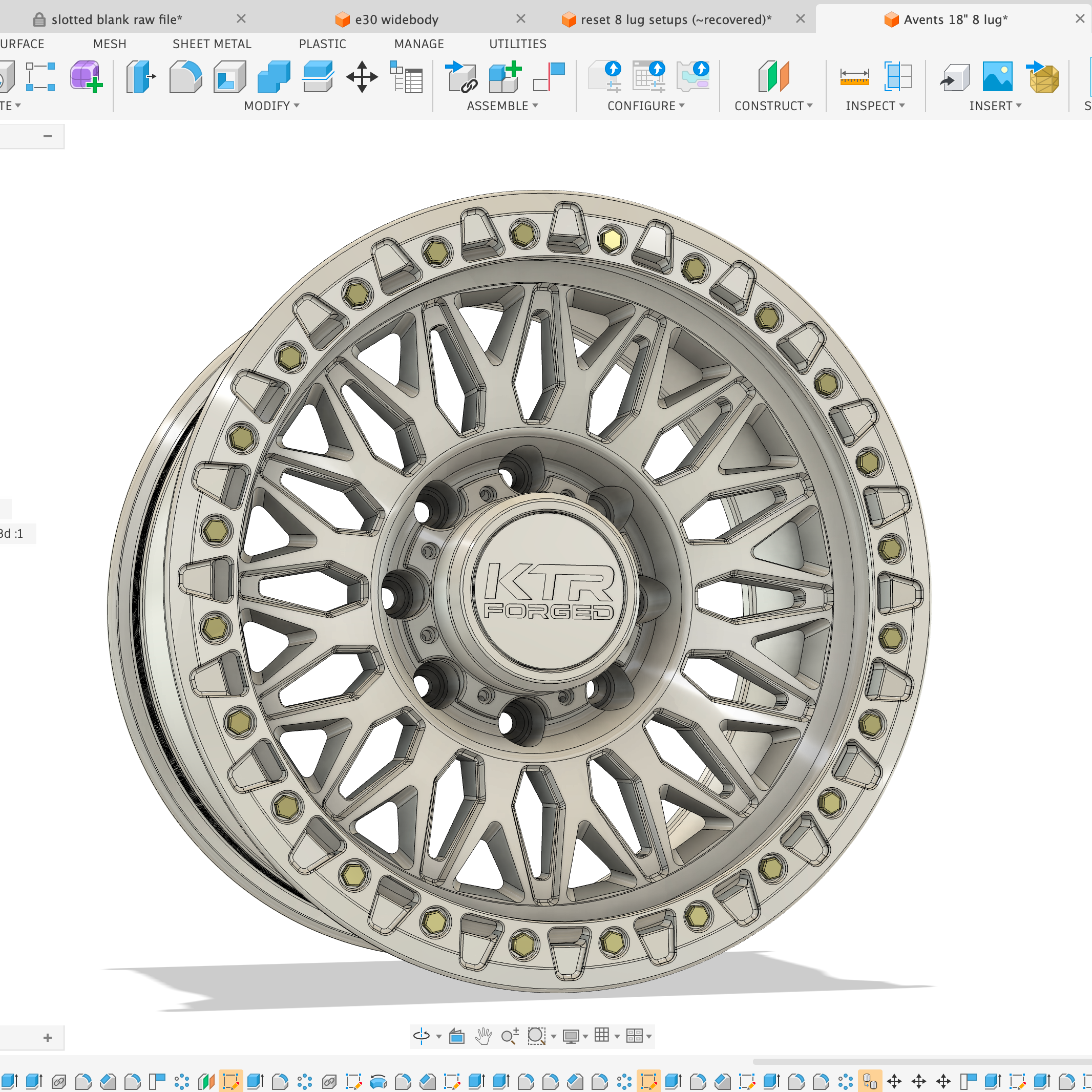Click the Look At icon

click(x=457, y=1036)
